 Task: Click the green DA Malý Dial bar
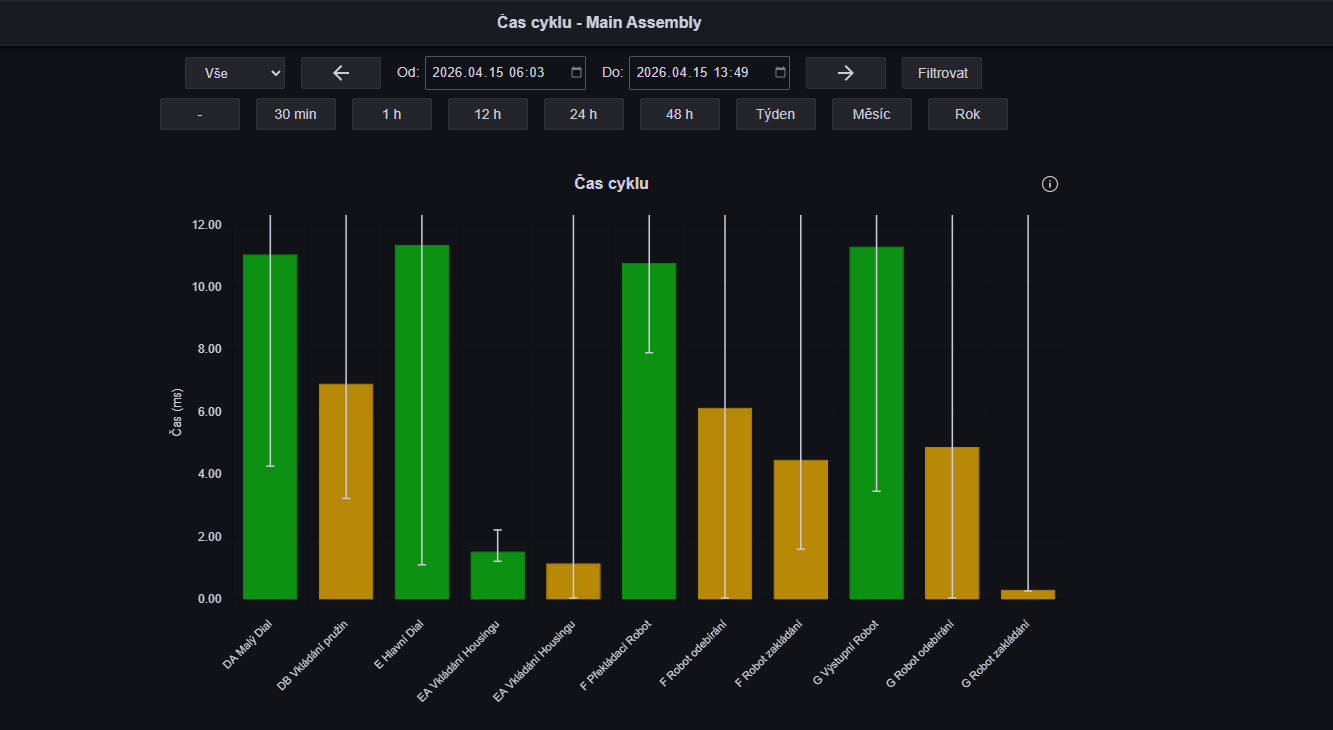point(270,427)
